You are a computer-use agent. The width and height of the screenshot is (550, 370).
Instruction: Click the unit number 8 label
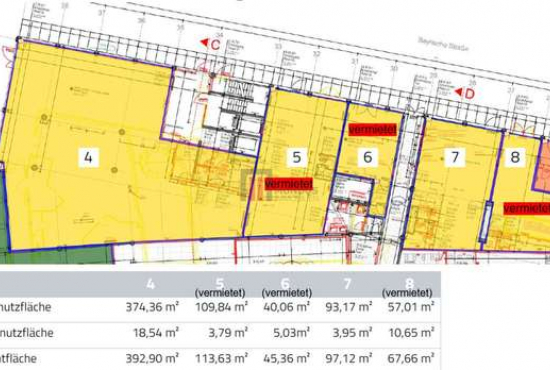515,157
